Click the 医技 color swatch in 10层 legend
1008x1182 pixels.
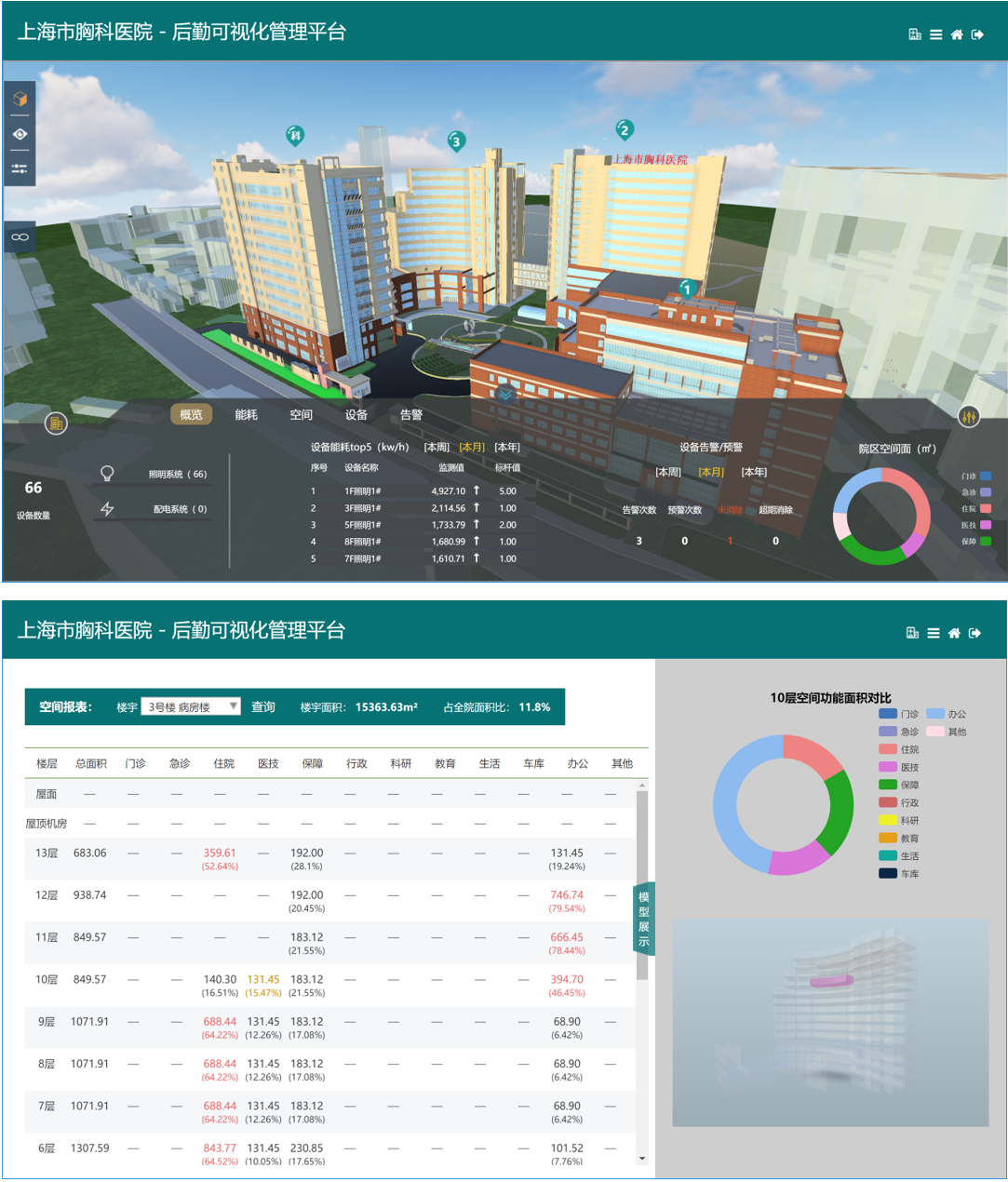tap(888, 767)
